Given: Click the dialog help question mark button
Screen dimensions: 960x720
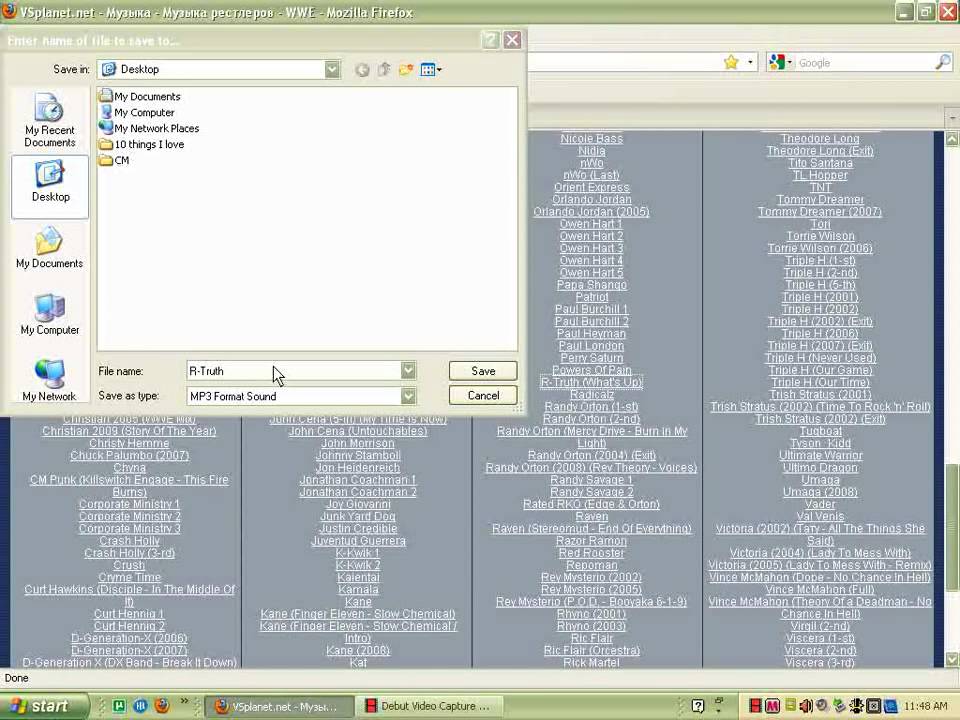Looking at the screenshot, I should (490, 40).
